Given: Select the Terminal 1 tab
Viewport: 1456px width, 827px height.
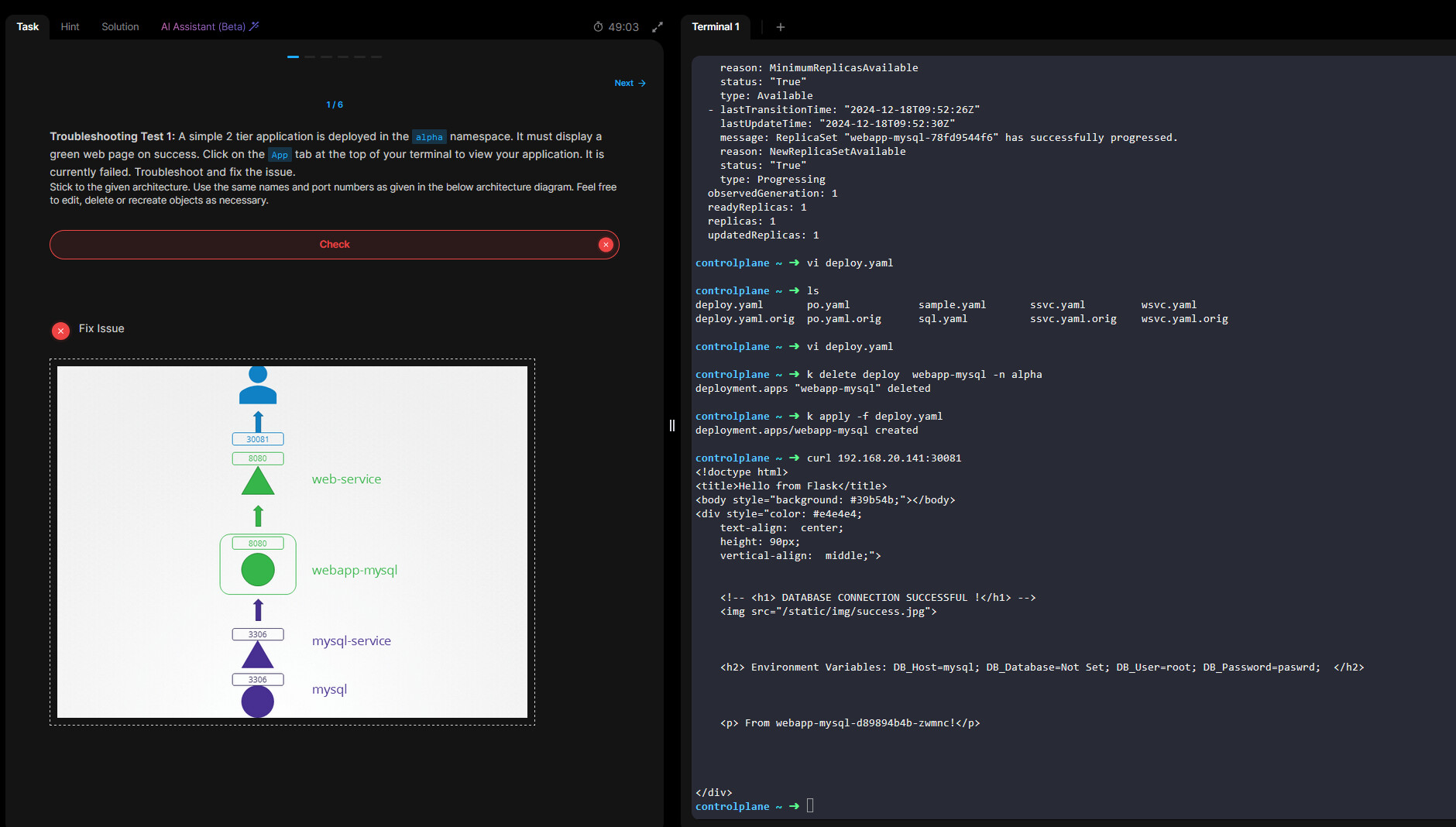Looking at the screenshot, I should click(x=715, y=26).
